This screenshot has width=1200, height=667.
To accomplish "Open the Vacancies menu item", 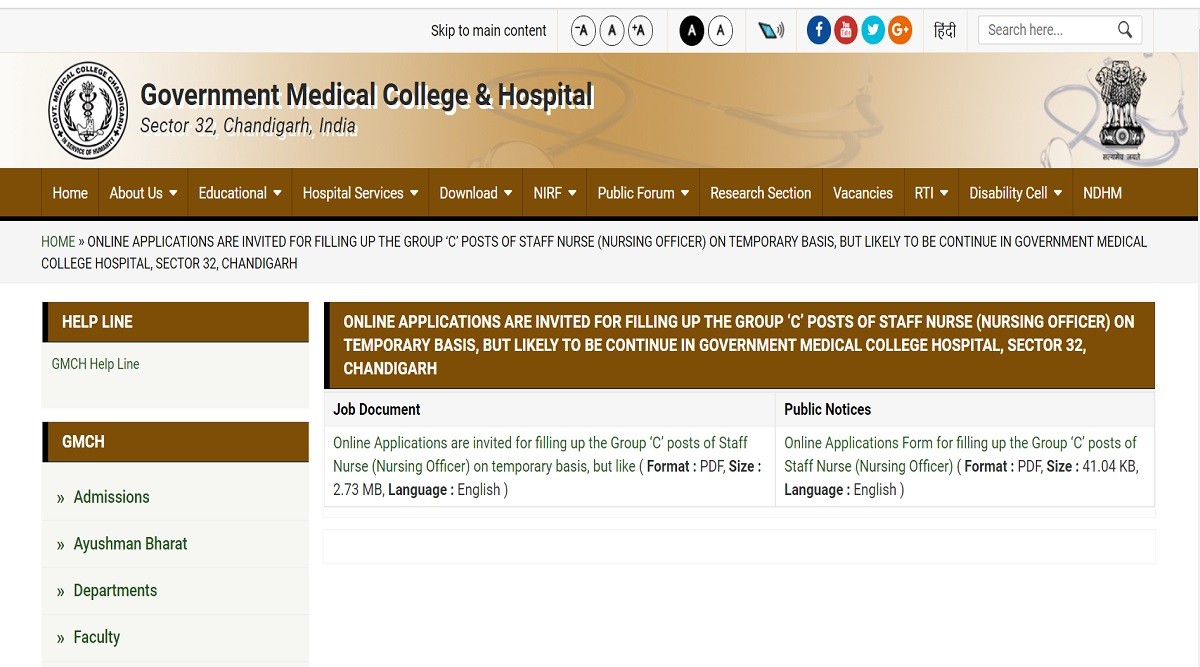I will pos(862,193).
